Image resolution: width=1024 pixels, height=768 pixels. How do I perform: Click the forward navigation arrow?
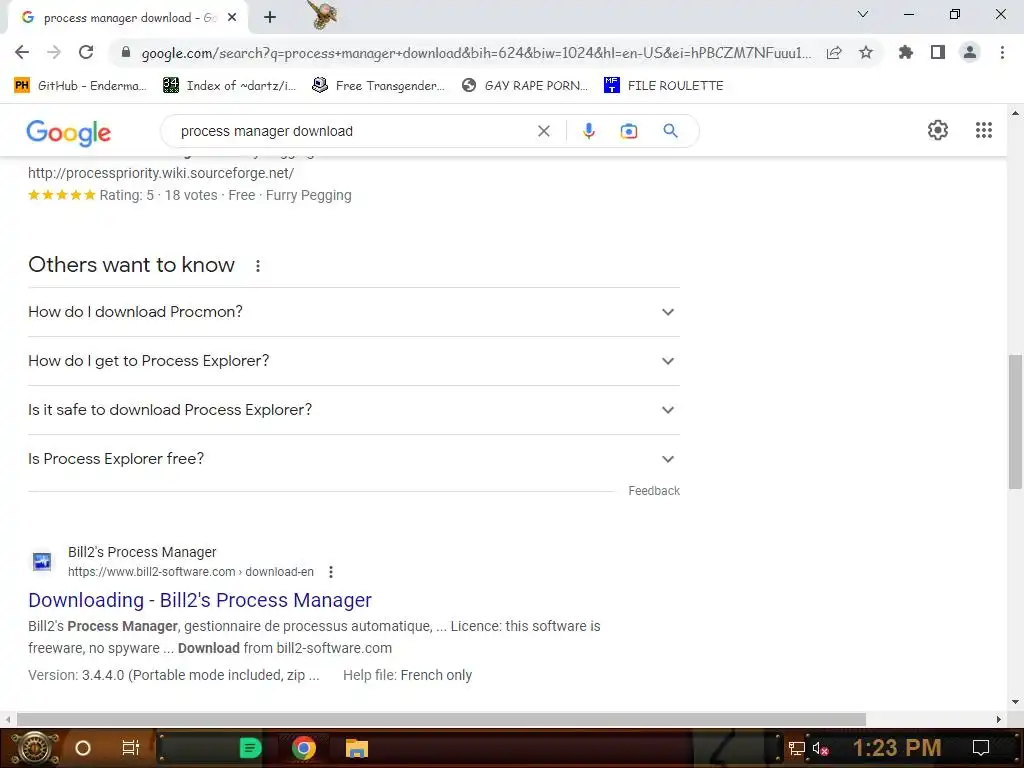pyautogui.click(x=54, y=52)
